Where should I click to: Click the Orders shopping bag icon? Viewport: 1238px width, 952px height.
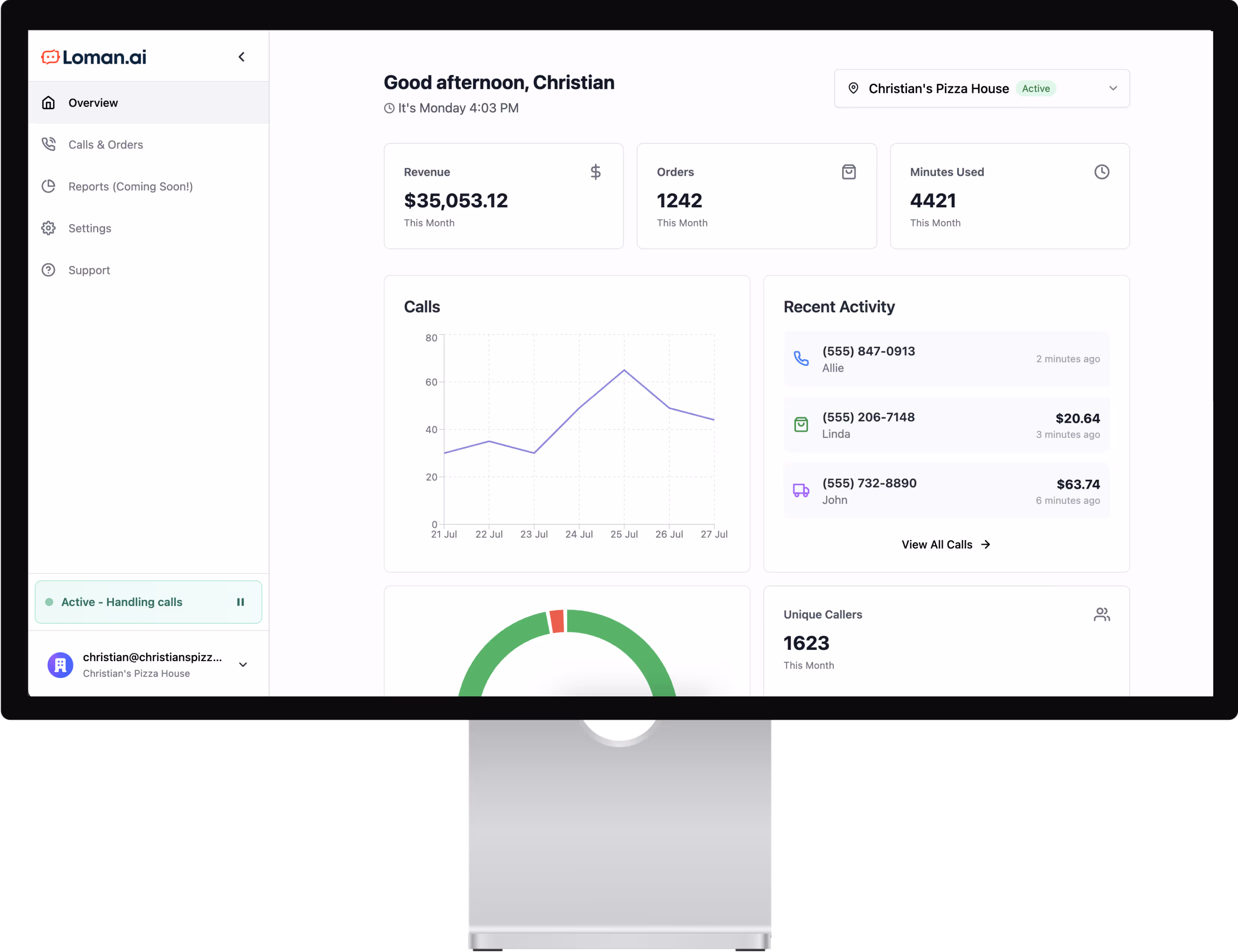pos(849,172)
